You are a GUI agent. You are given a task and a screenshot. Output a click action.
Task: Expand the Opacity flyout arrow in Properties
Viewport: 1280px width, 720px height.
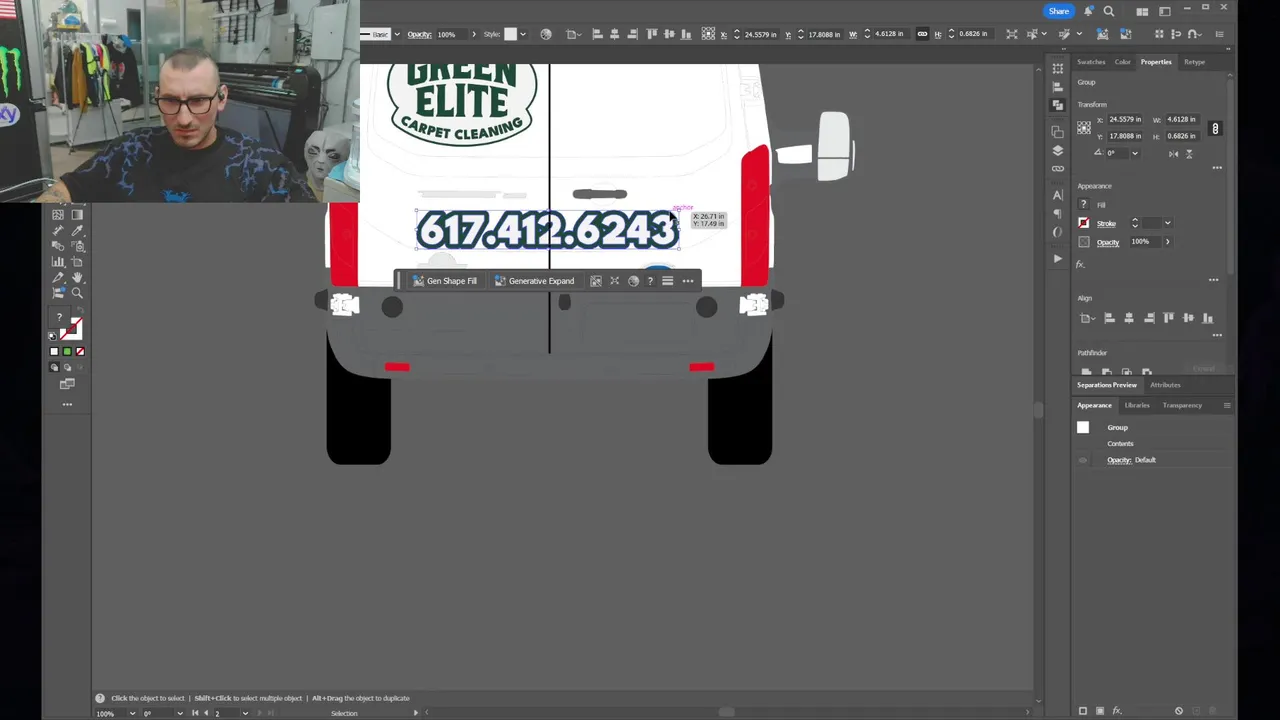[1168, 242]
